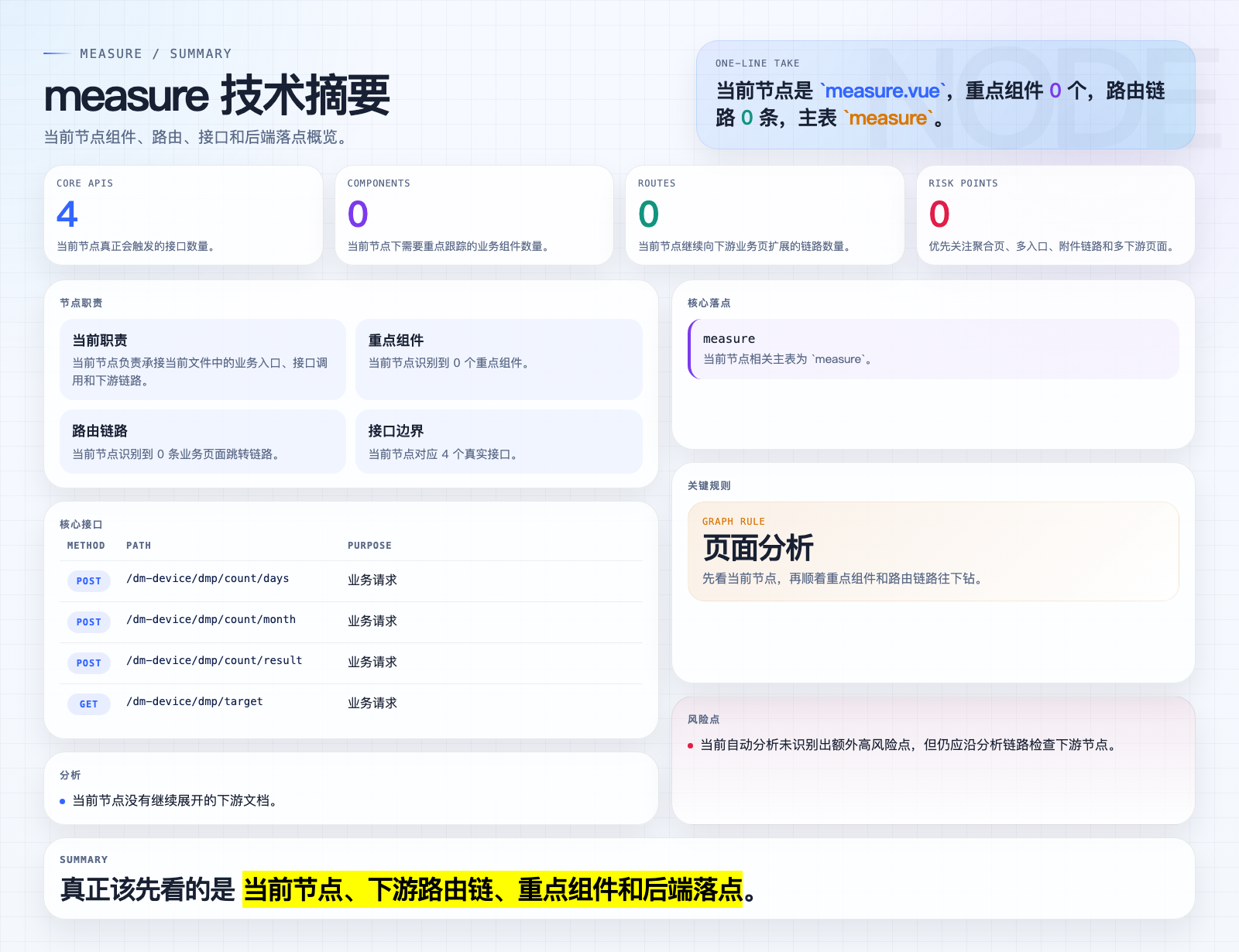Click 业务请求 in the dmp/target row

click(372, 703)
